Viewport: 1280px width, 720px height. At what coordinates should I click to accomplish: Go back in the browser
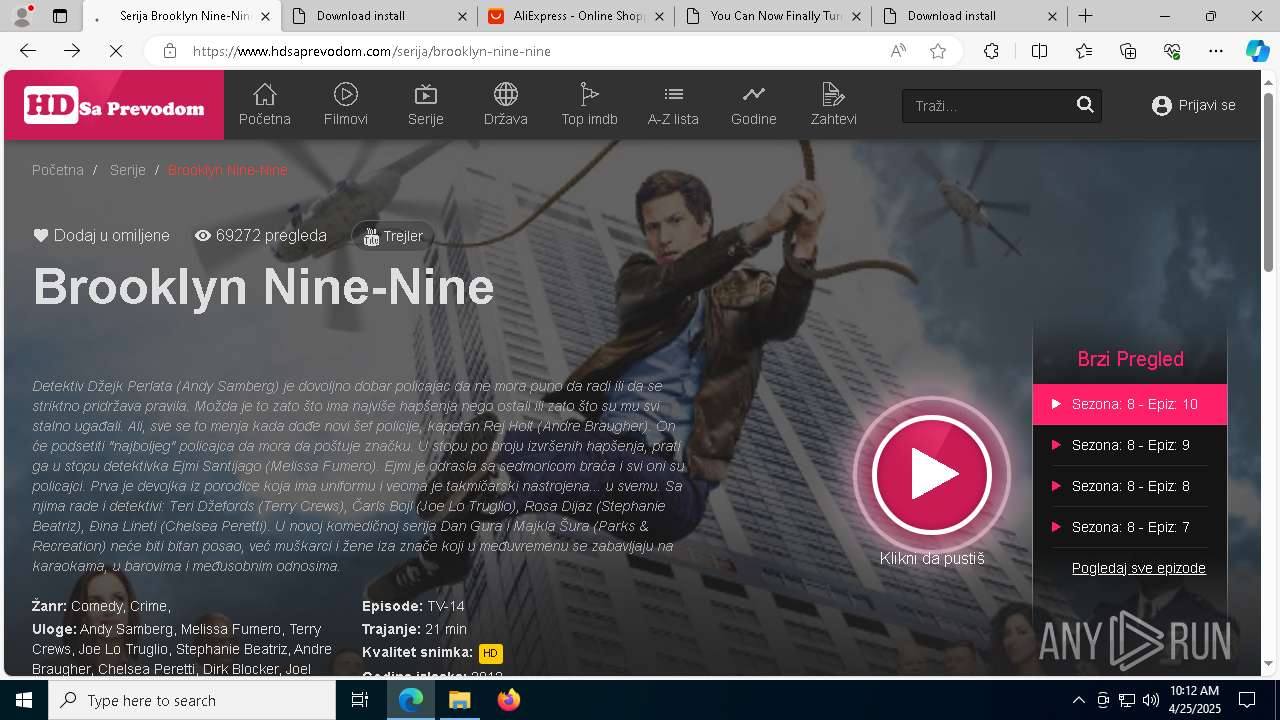(x=28, y=51)
